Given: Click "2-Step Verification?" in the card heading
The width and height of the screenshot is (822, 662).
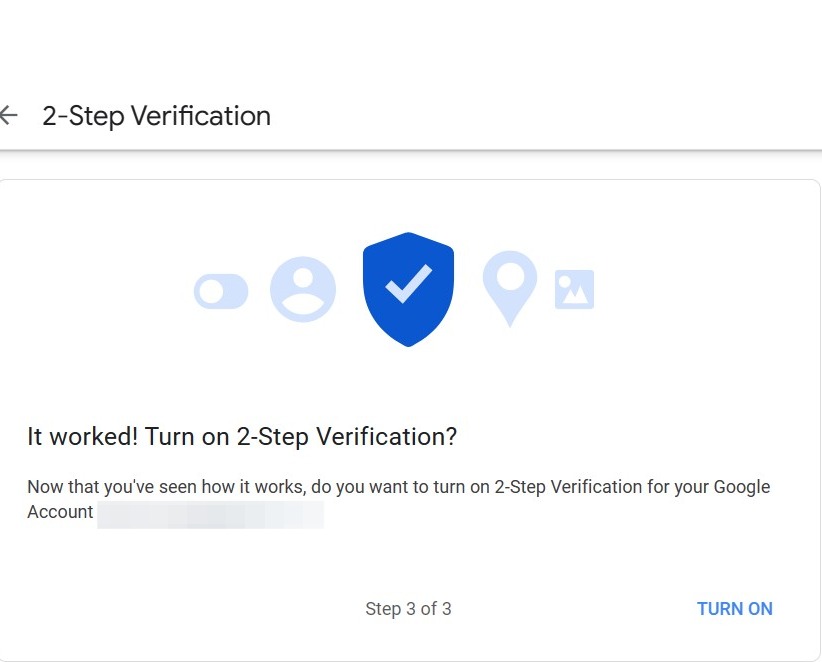Looking at the screenshot, I should pyautogui.click(x=346, y=437).
